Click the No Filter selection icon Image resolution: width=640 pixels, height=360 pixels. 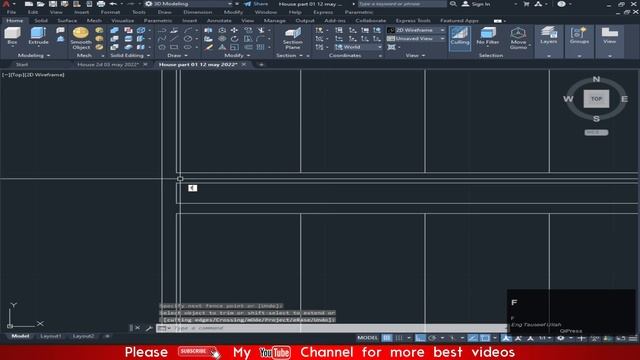pos(487,36)
